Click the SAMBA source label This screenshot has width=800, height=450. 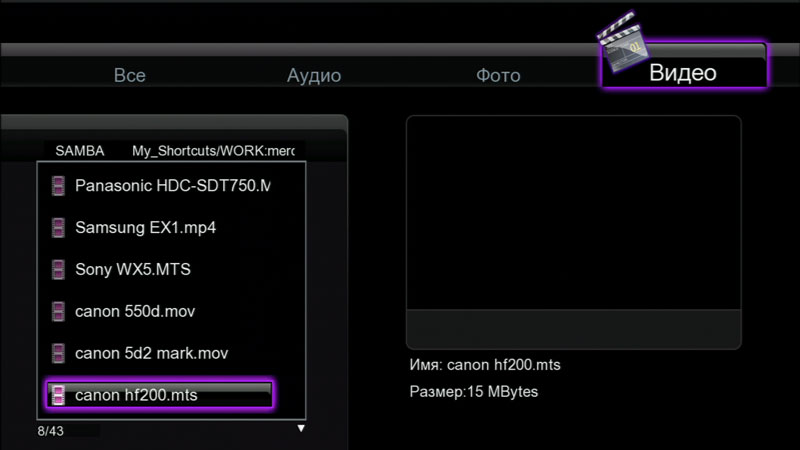(80, 151)
